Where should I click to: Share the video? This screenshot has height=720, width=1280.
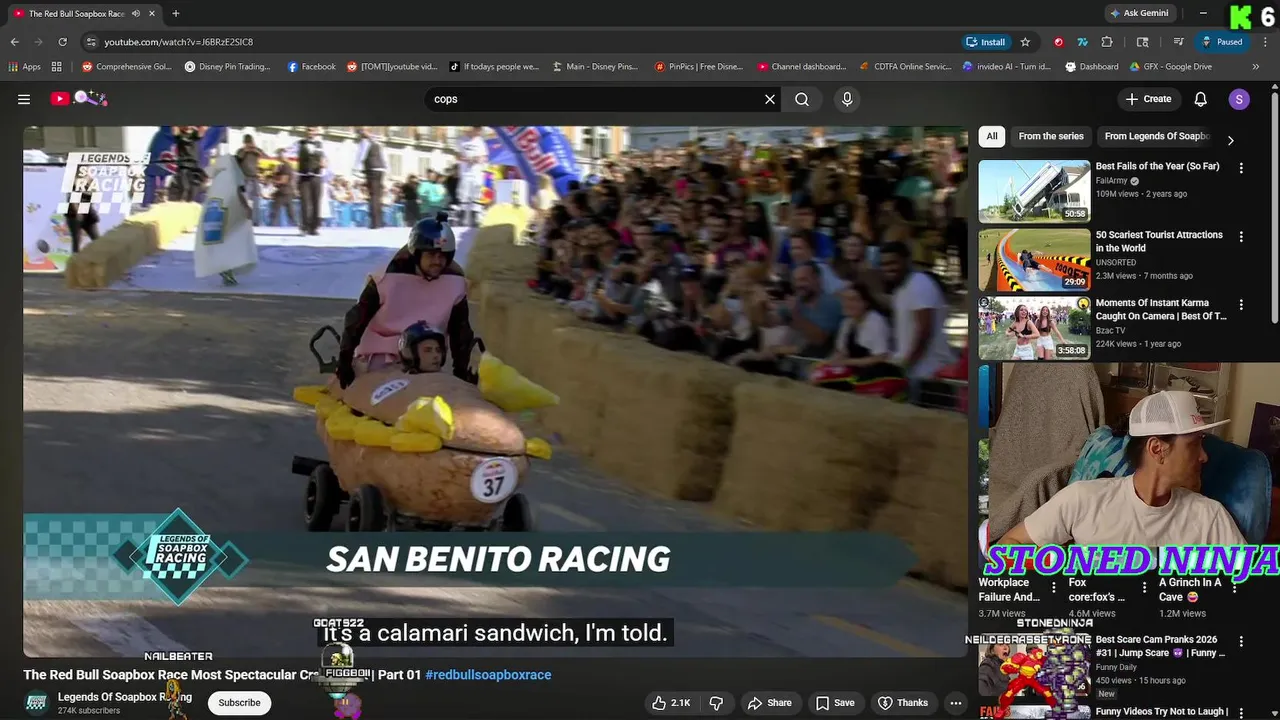click(770, 703)
